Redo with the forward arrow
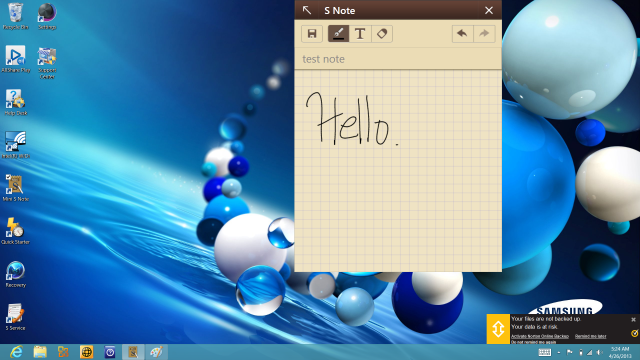Screen dimensions: 640x360 point(484,33)
